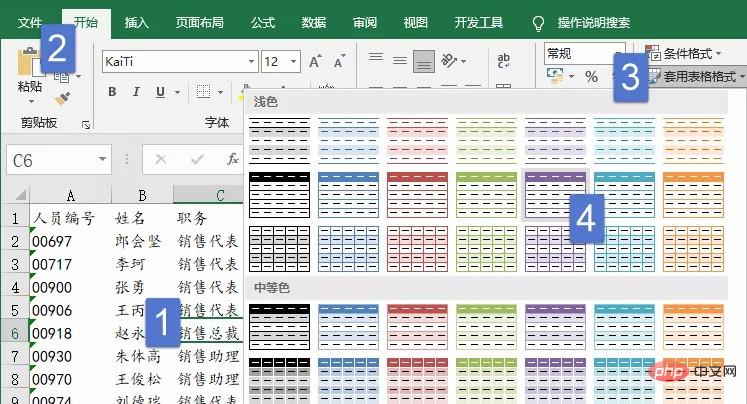
Task: Click the text orientation icon
Action: [x=448, y=60]
